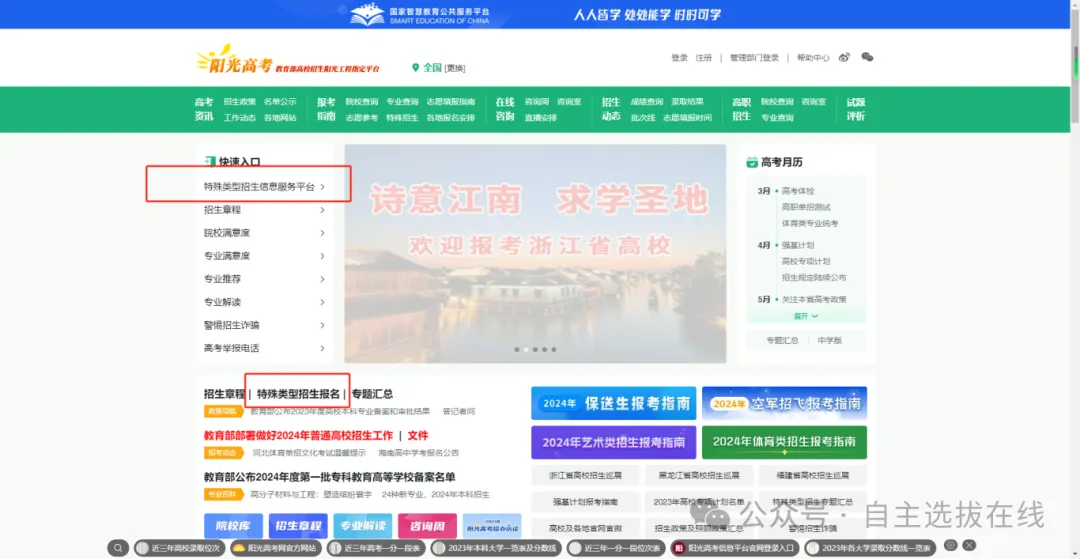1080x559 pixels.
Task: Click the magnifier icon in bottom bar
Action: pos(119,548)
